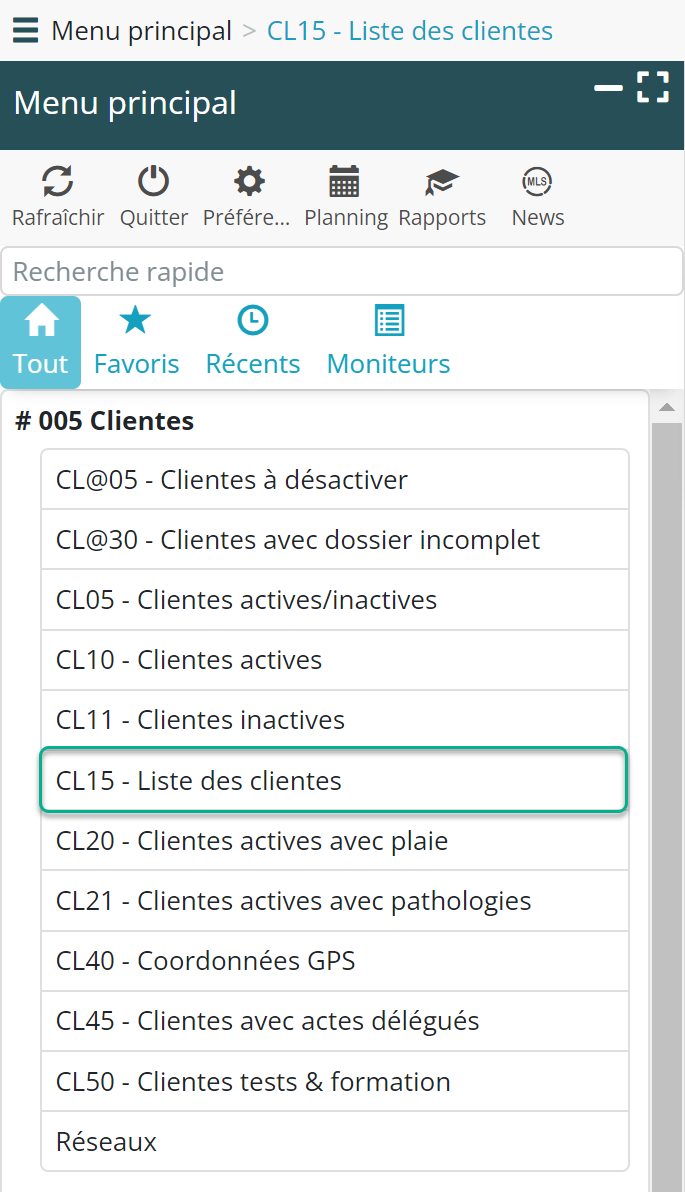Click the scrollbar up arrow
Viewport: 685px width, 1192px height.
[x=666, y=406]
